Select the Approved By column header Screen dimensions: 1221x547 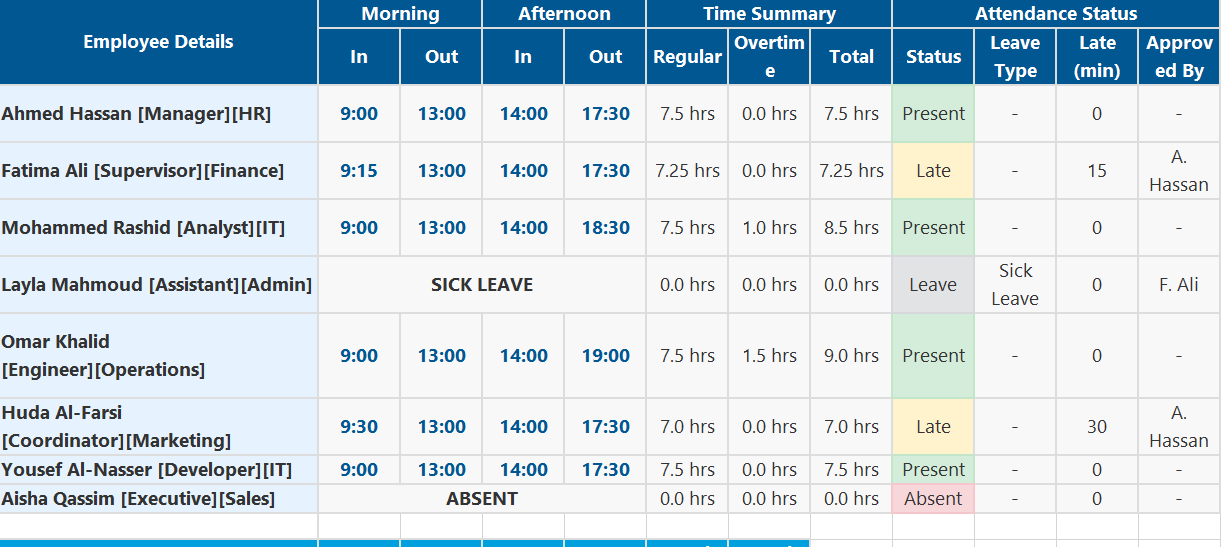point(1179,57)
